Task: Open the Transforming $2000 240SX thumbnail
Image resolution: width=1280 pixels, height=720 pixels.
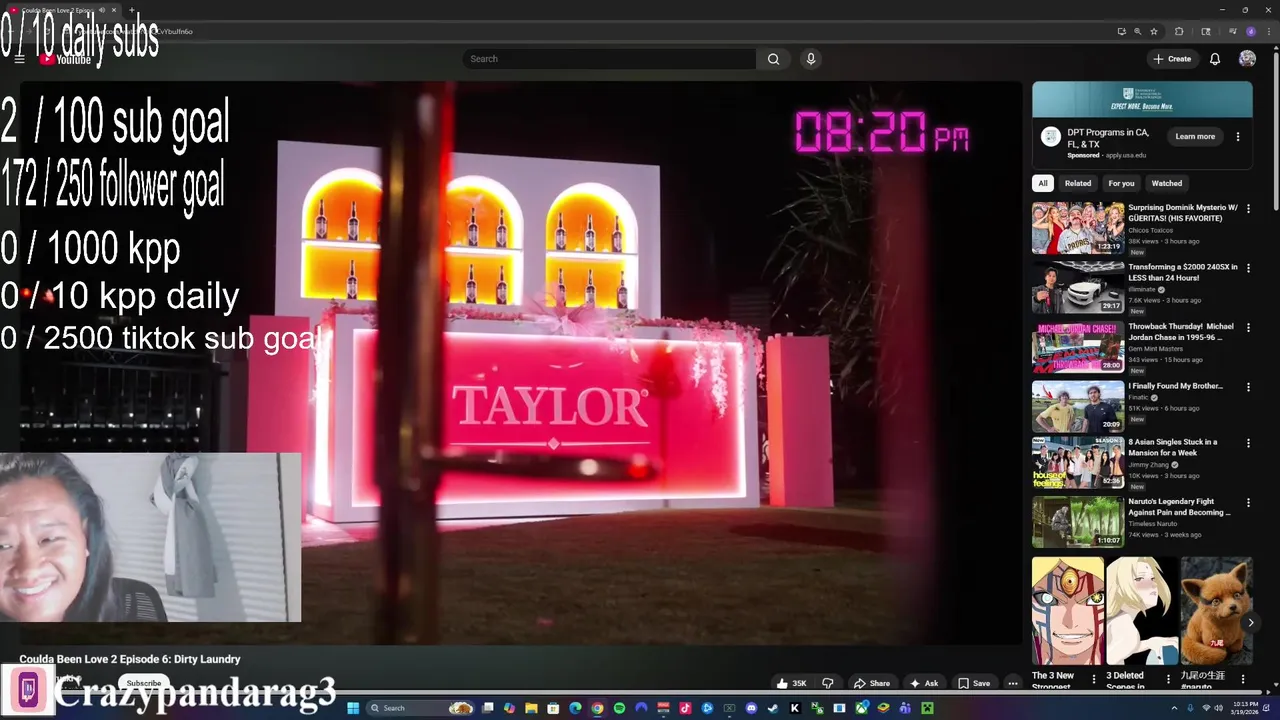Action: pyautogui.click(x=1078, y=287)
